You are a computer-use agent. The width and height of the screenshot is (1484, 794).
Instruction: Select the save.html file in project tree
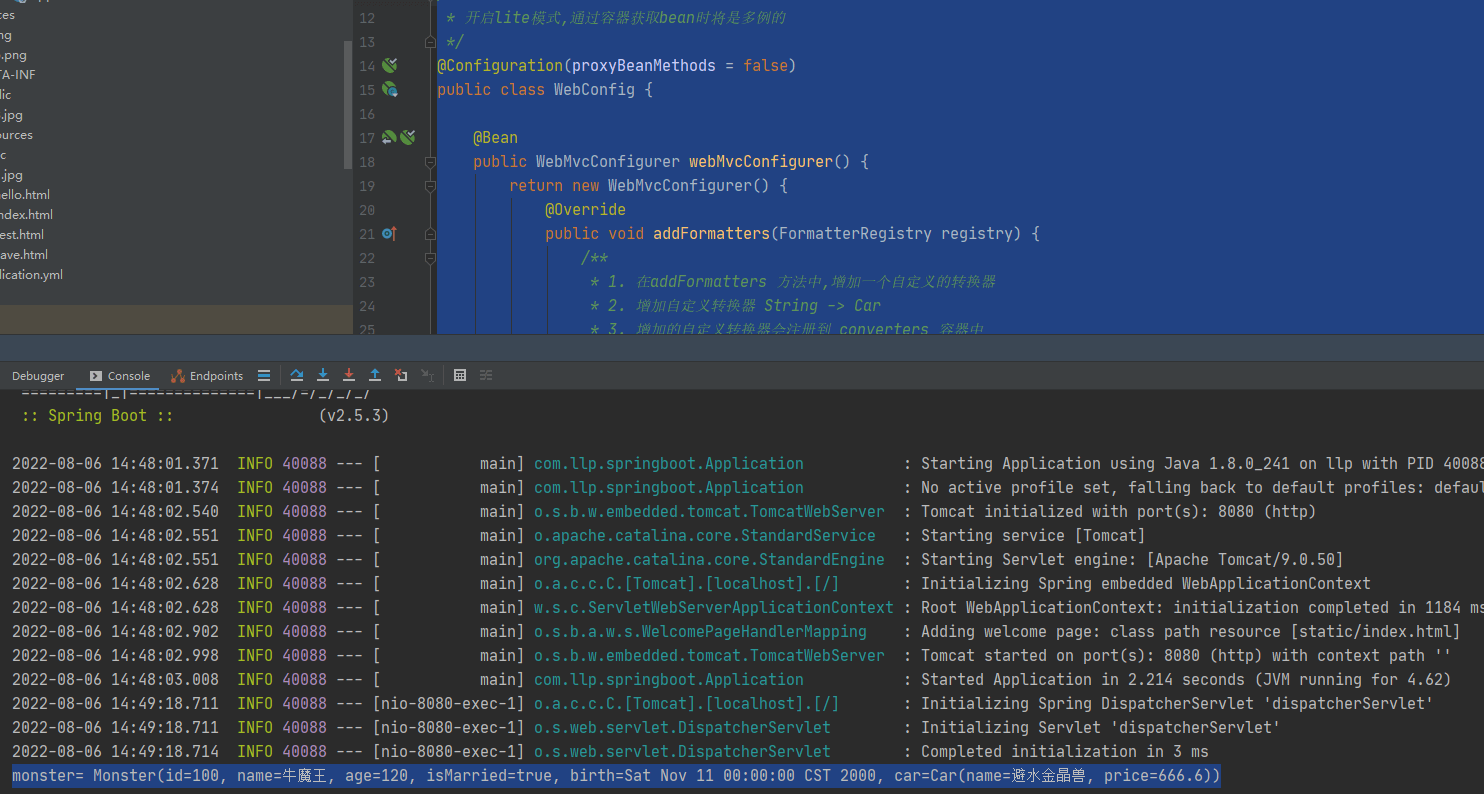pyautogui.click(x=24, y=255)
